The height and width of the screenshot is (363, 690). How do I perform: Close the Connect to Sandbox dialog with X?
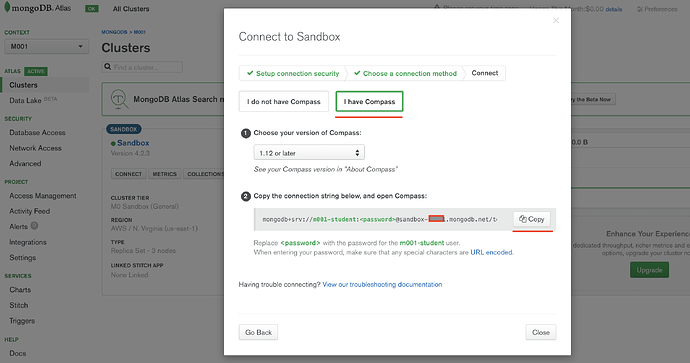[556, 20]
